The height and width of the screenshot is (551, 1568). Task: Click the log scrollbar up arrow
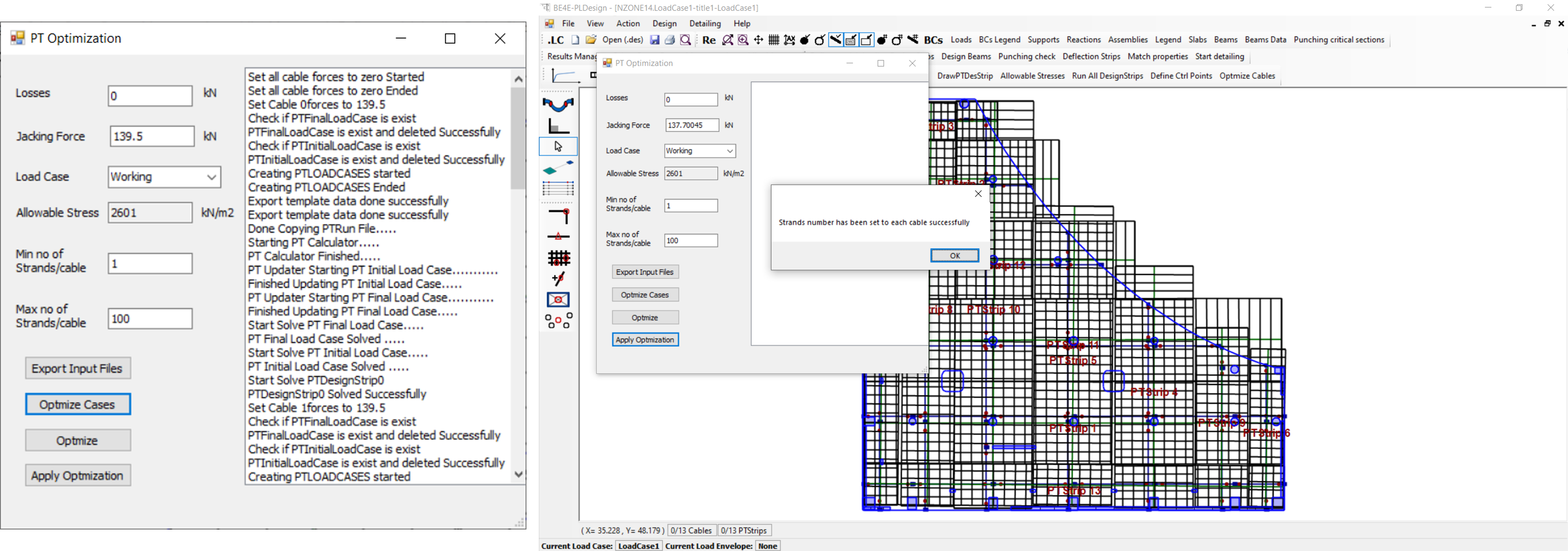pos(518,78)
